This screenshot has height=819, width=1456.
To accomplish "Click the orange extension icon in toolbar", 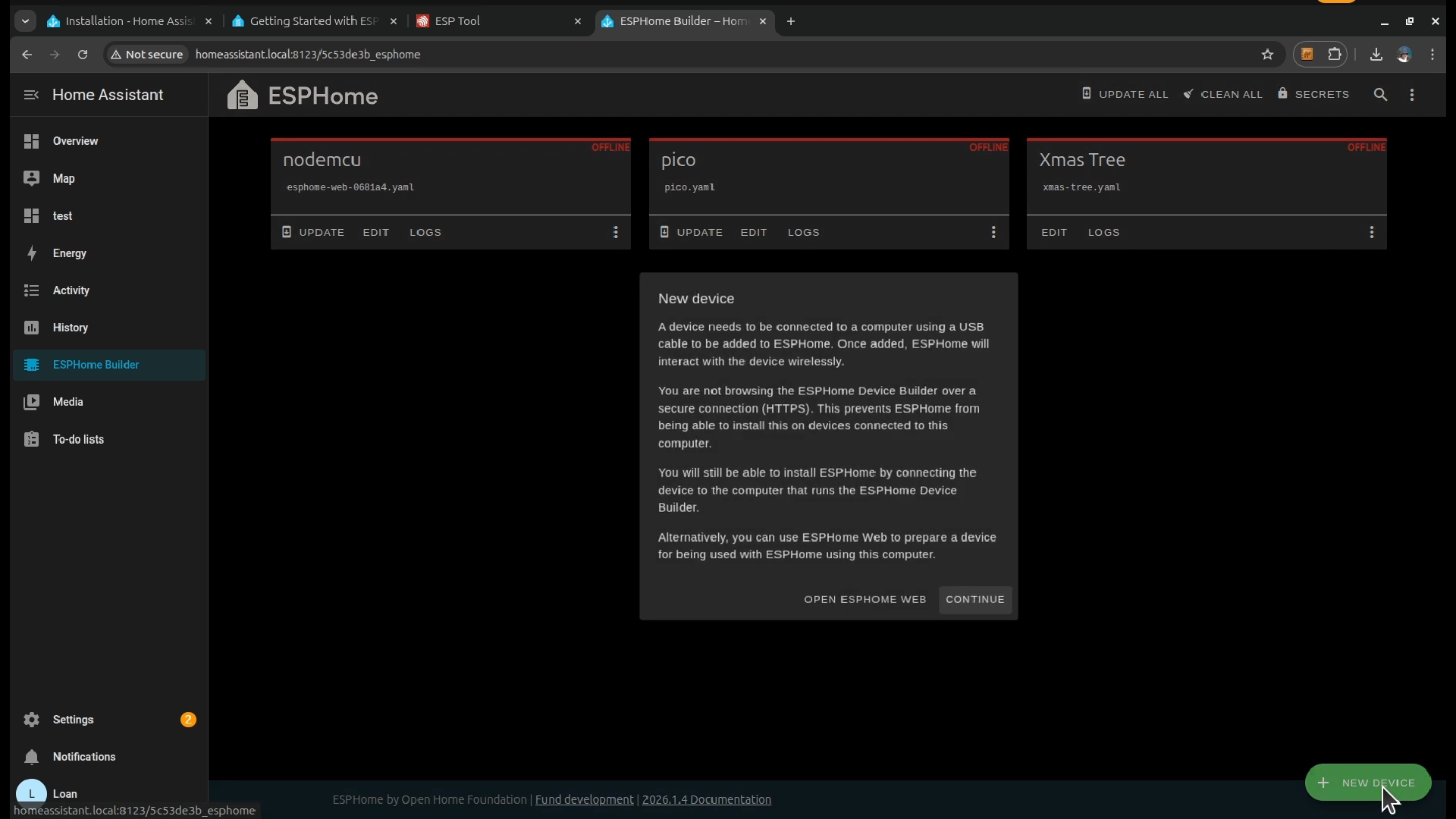I will [1307, 55].
